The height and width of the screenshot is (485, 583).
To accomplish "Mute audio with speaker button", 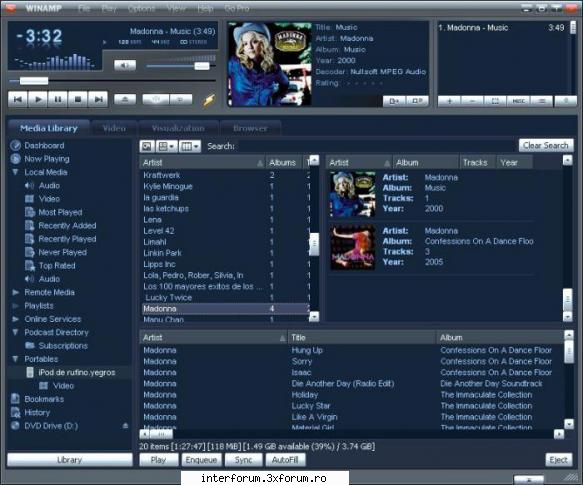I will (x=125, y=65).
